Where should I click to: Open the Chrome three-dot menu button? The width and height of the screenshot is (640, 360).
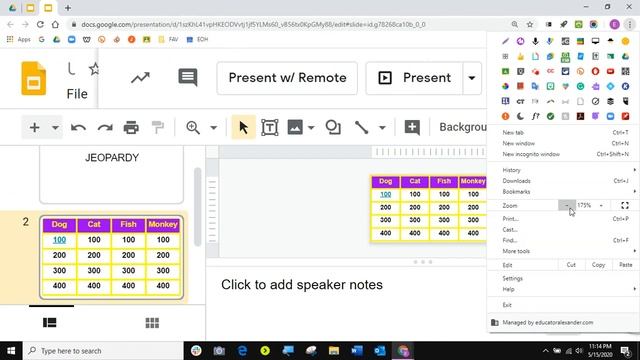coord(629,24)
